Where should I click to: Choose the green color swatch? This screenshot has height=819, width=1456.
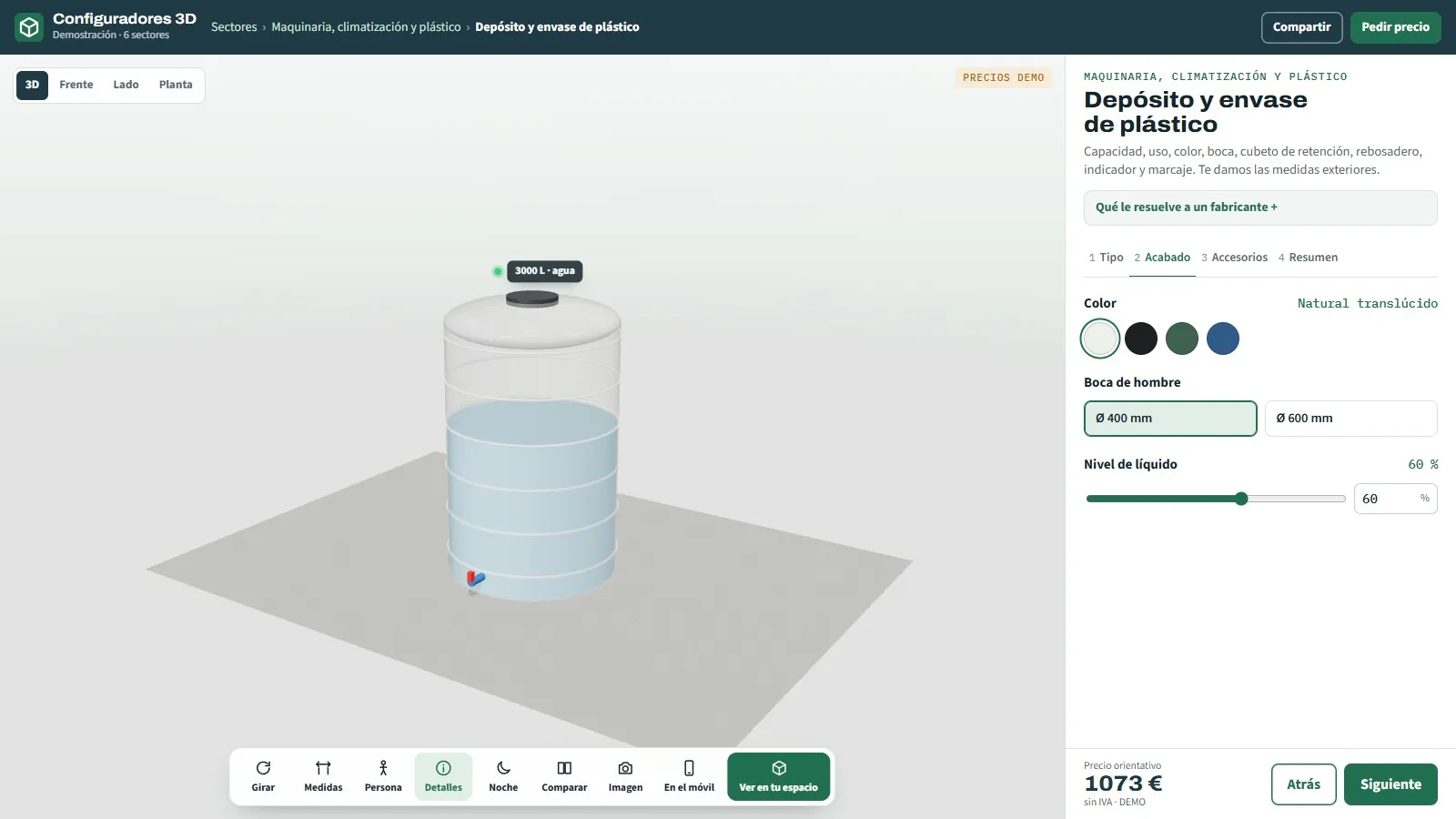tap(1182, 339)
